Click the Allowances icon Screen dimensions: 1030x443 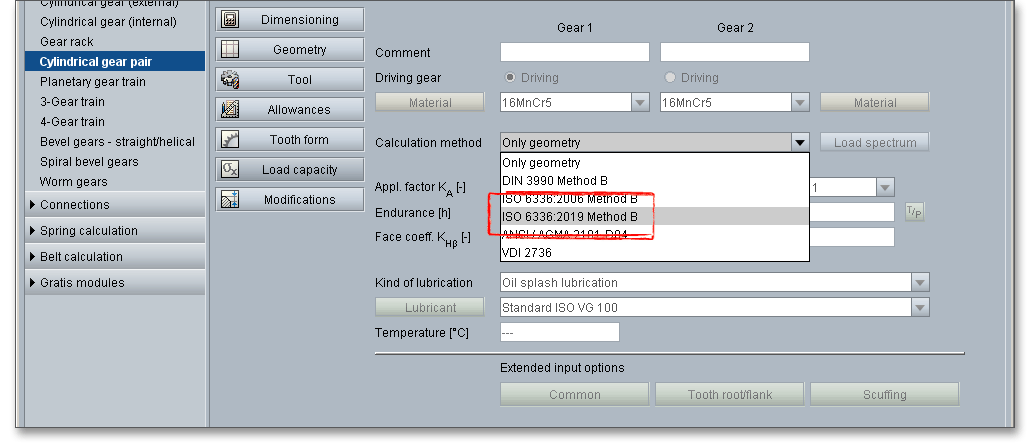(x=230, y=110)
